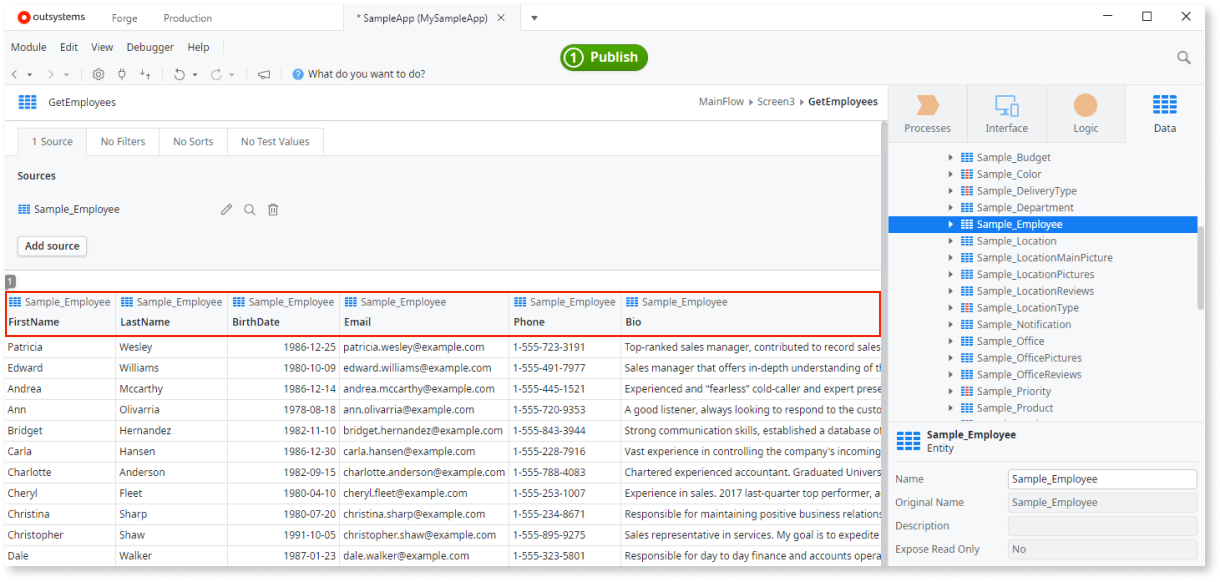This screenshot has height=582, width=1220.
Task: Edit the Sample_Employee source with the pencil icon
Action: pyautogui.click(x=226, y=209)
